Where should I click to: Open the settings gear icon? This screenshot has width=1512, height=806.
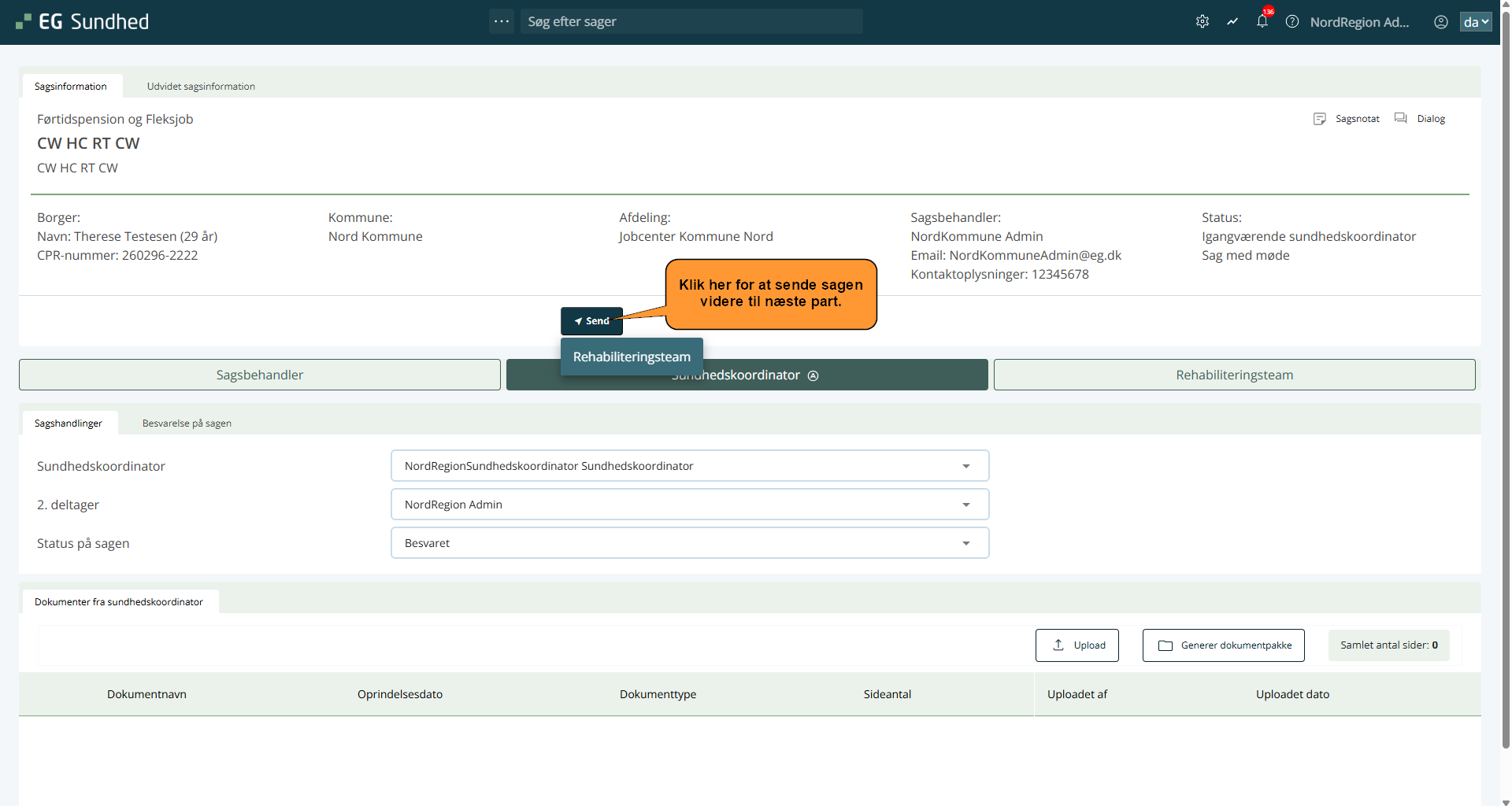1202,22
